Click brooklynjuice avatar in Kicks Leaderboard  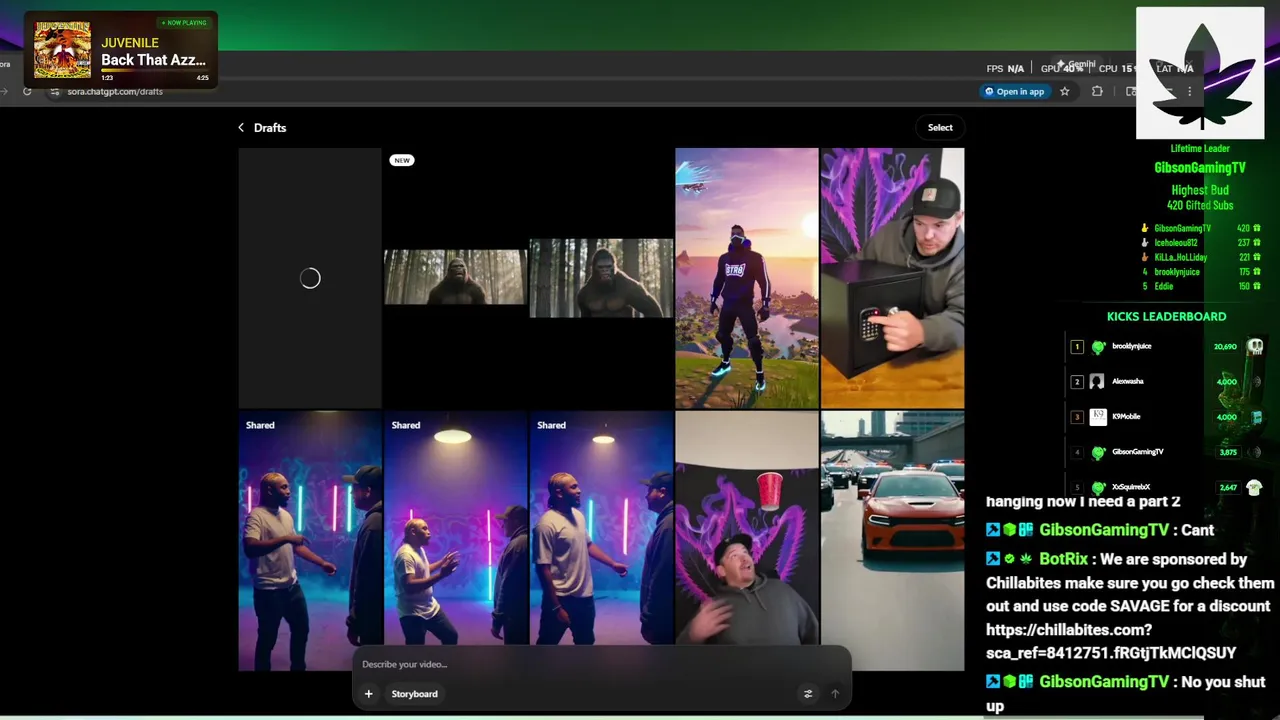(x=1098, y=347)
